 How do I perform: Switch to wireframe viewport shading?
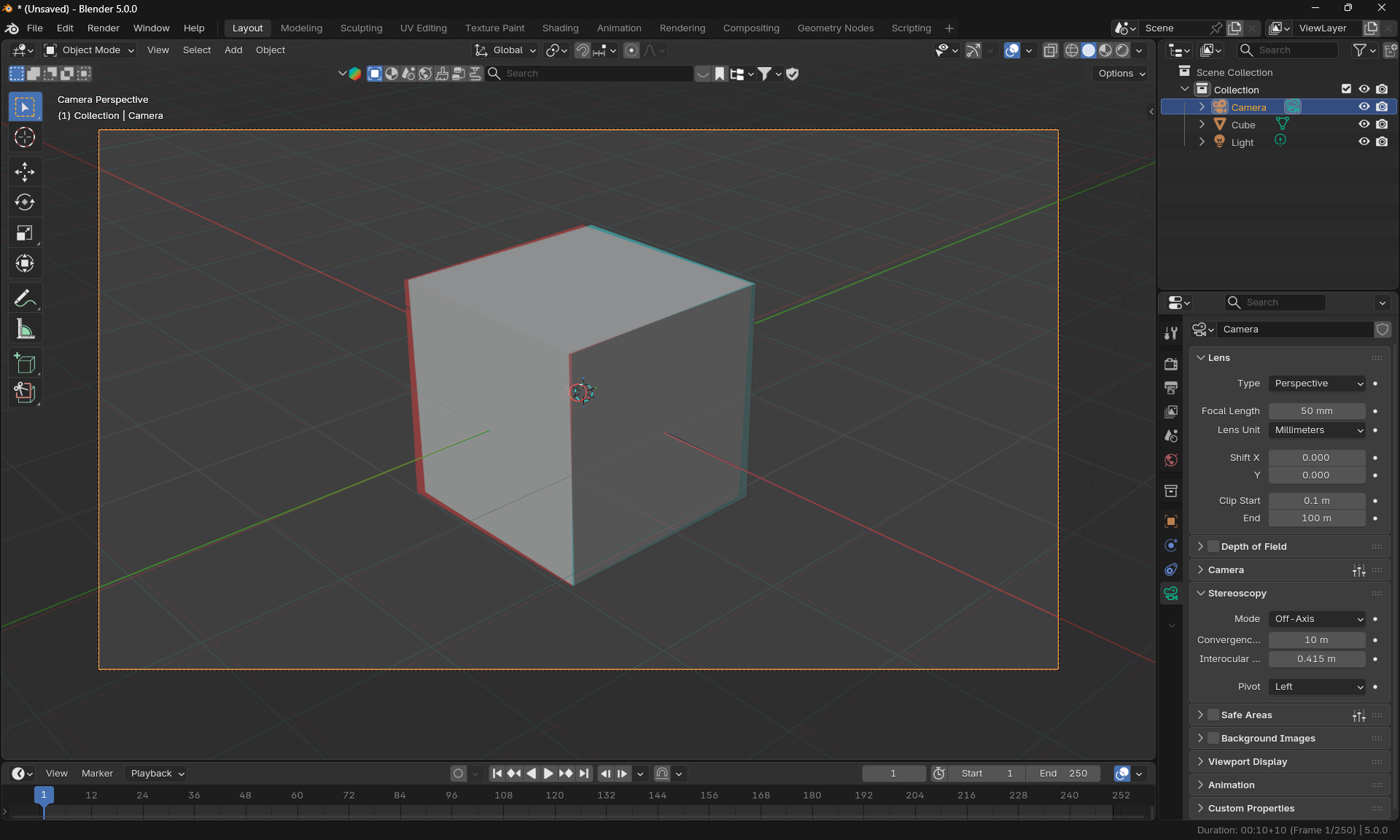tap(1072, 50)
